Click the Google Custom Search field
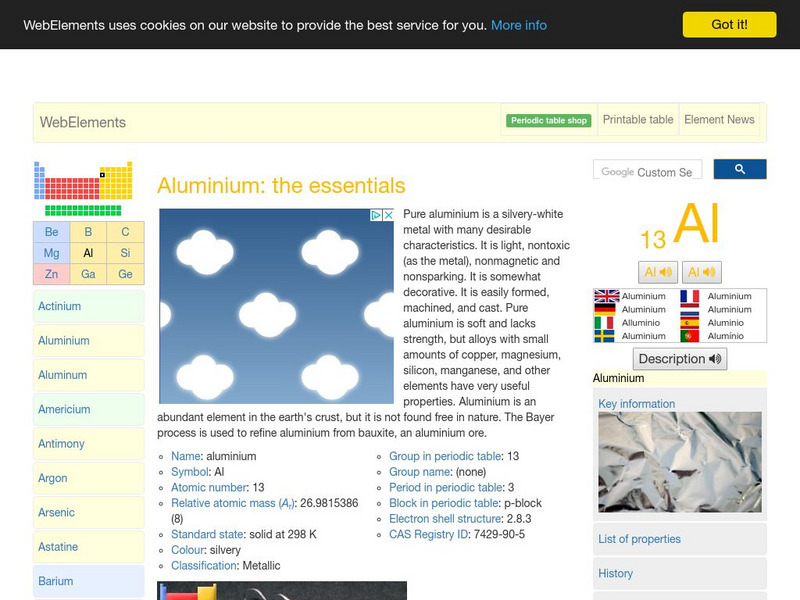Viewport: 800px width, 600px height. 650,170
